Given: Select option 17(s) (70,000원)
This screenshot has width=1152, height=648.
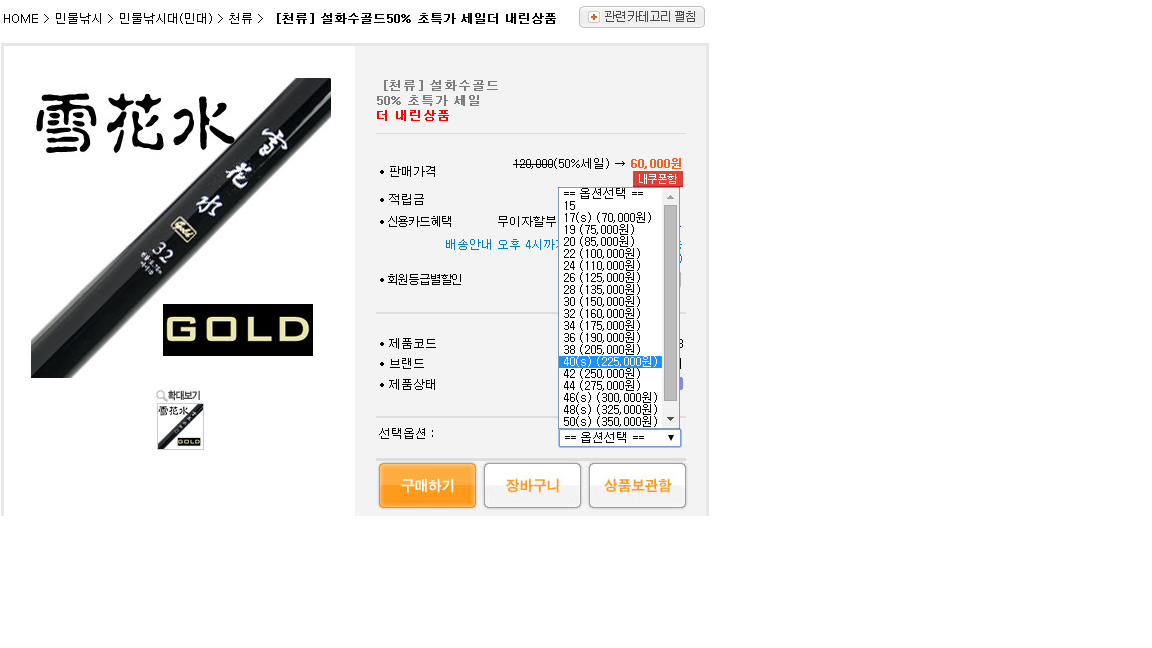Looking at the screenshot, I should pos(610,217).
